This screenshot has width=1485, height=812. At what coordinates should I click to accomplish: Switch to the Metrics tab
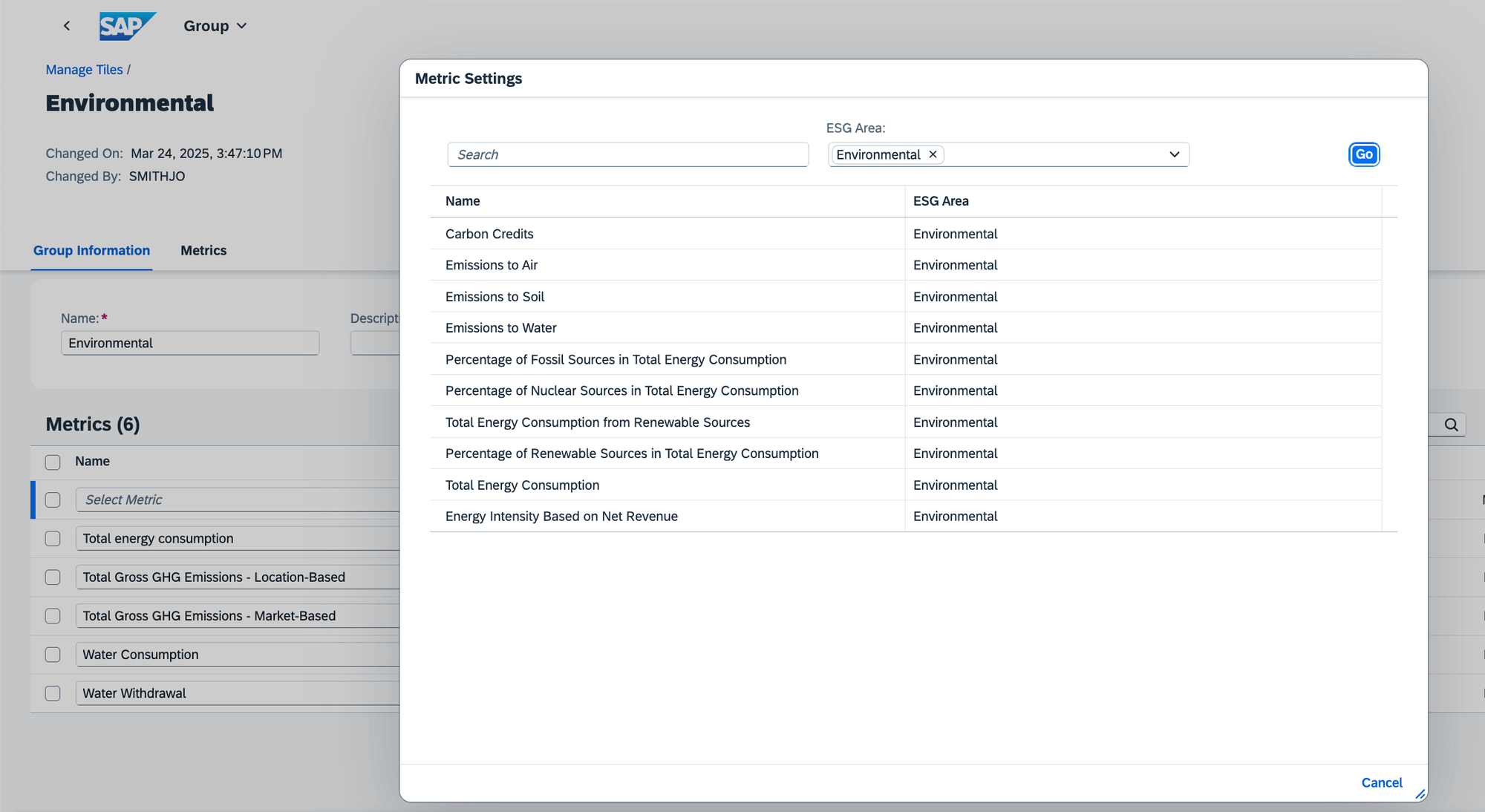point(203,250)
